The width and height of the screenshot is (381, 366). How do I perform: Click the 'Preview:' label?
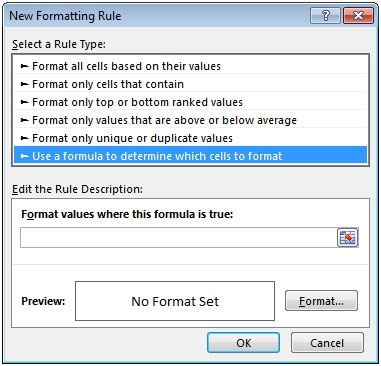[43, 301]
